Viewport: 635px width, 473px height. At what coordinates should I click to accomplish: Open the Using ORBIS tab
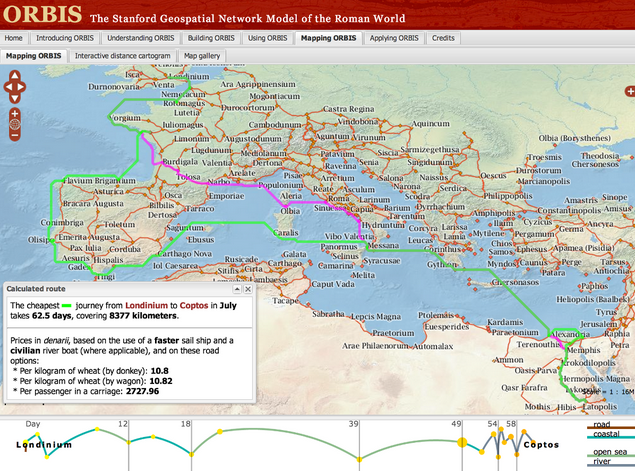click(x=267, y=38)
